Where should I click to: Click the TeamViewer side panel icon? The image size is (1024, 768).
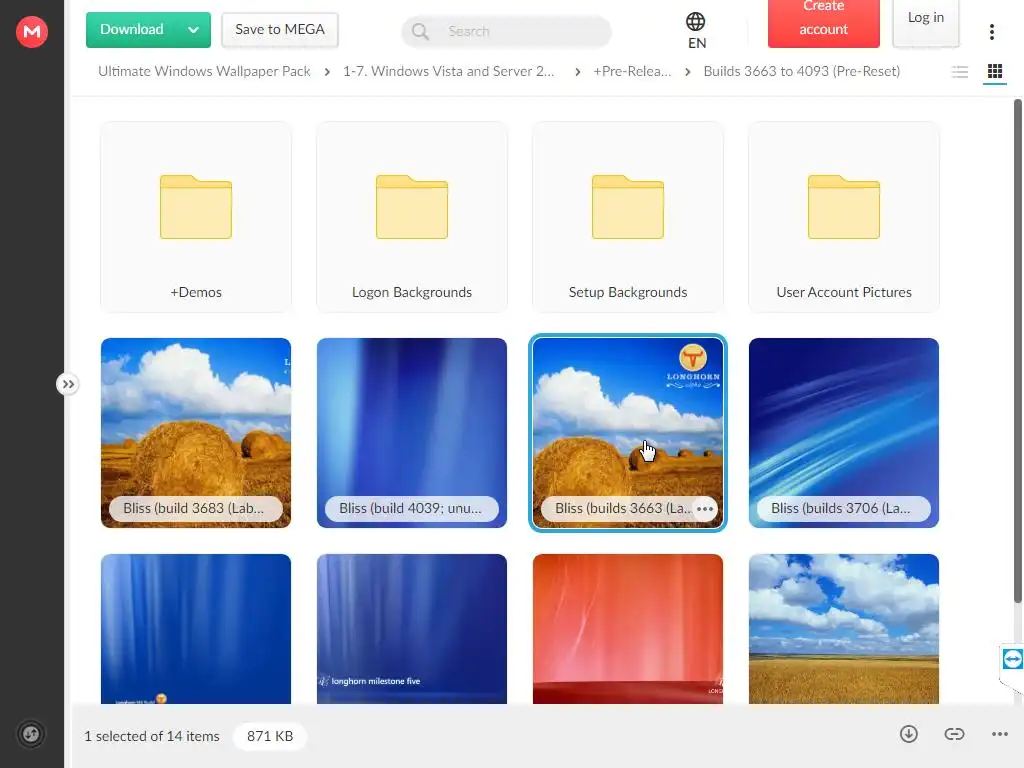tap(1012, 660)
